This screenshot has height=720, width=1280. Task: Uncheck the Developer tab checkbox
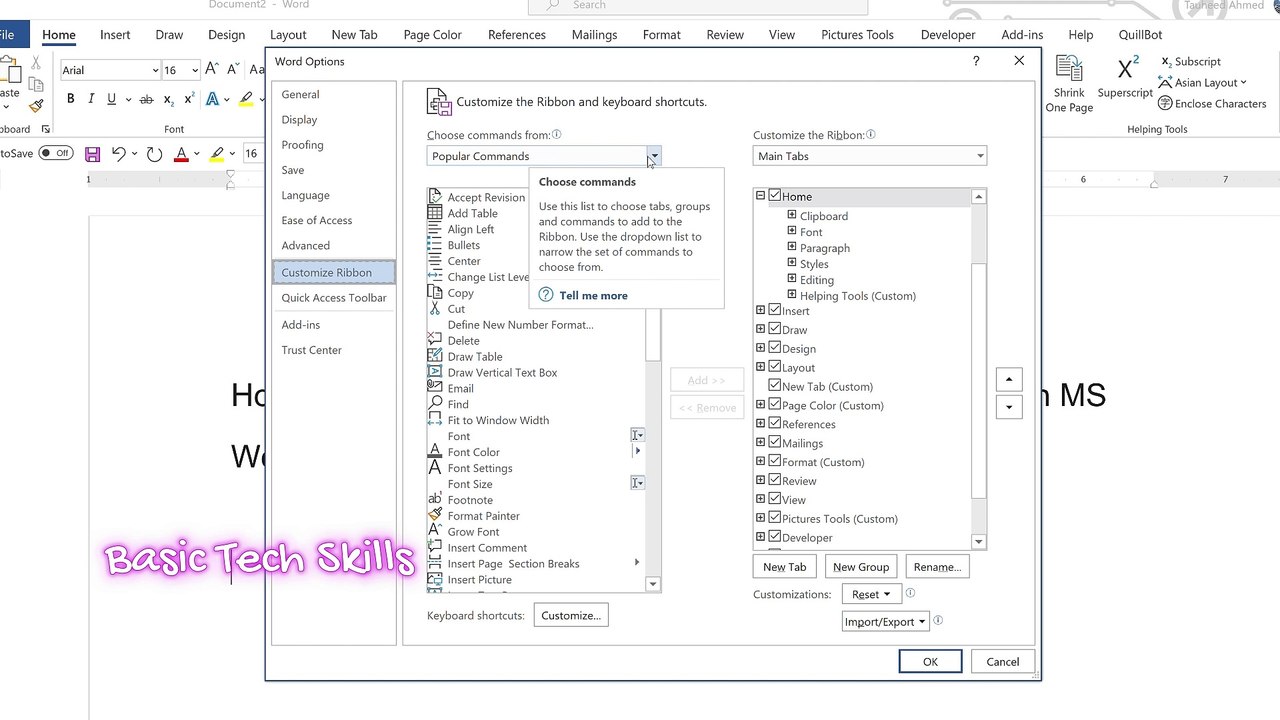coord(774,537)
